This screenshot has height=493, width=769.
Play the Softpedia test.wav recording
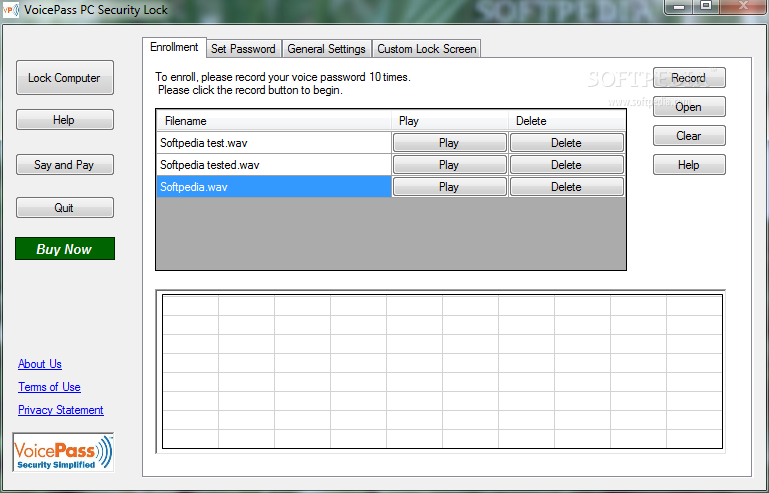(449, 143)
